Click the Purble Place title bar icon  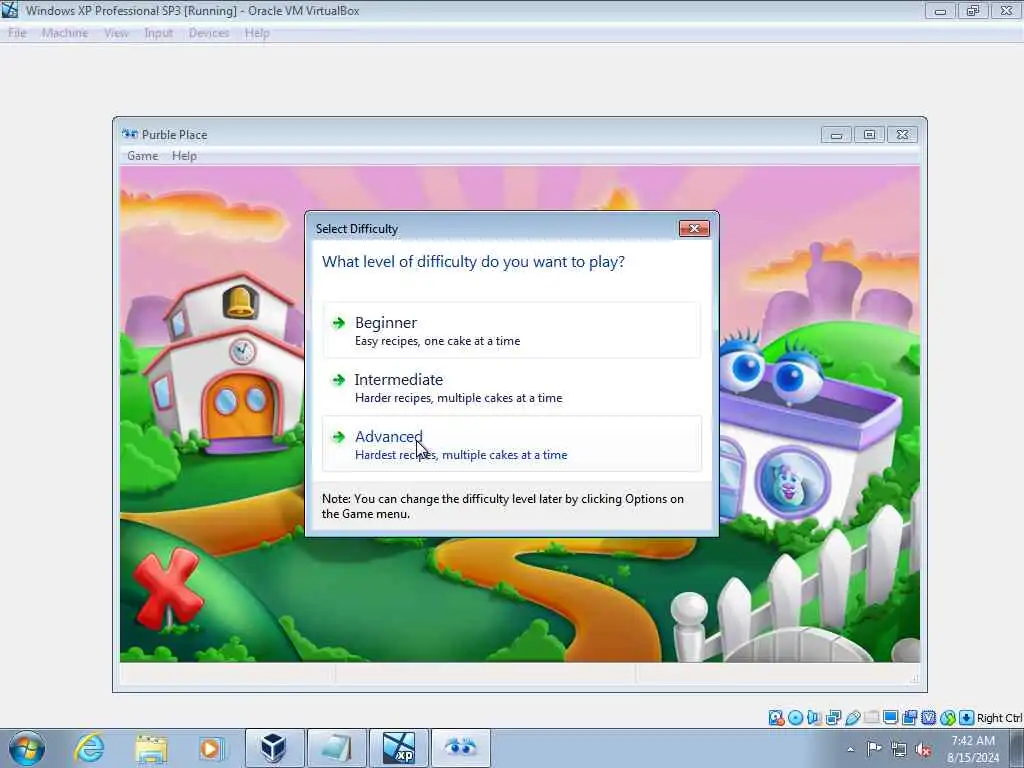click(130, 135)
